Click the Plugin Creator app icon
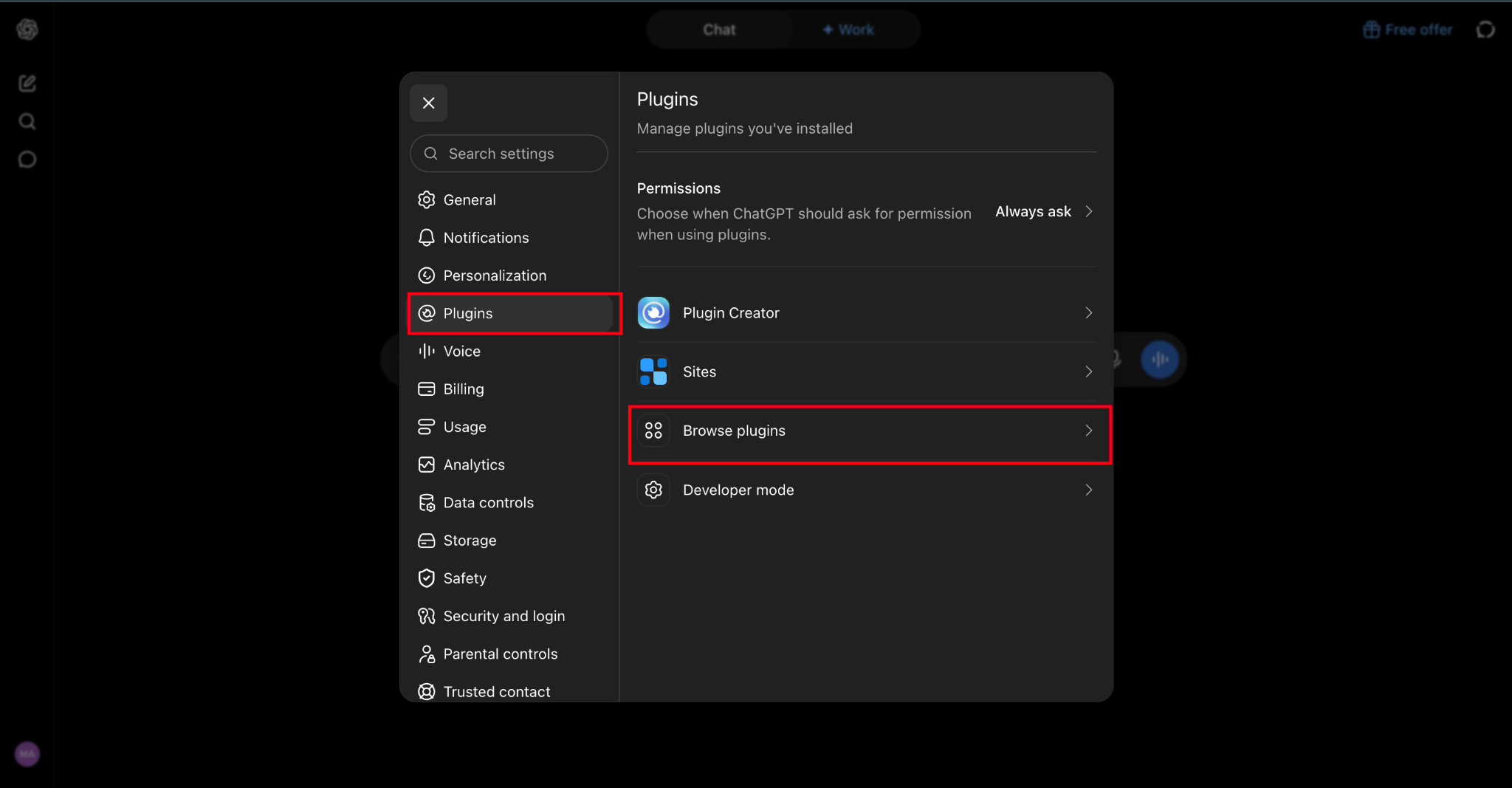Screen dimensions: 1512x788 pos(653,313)
